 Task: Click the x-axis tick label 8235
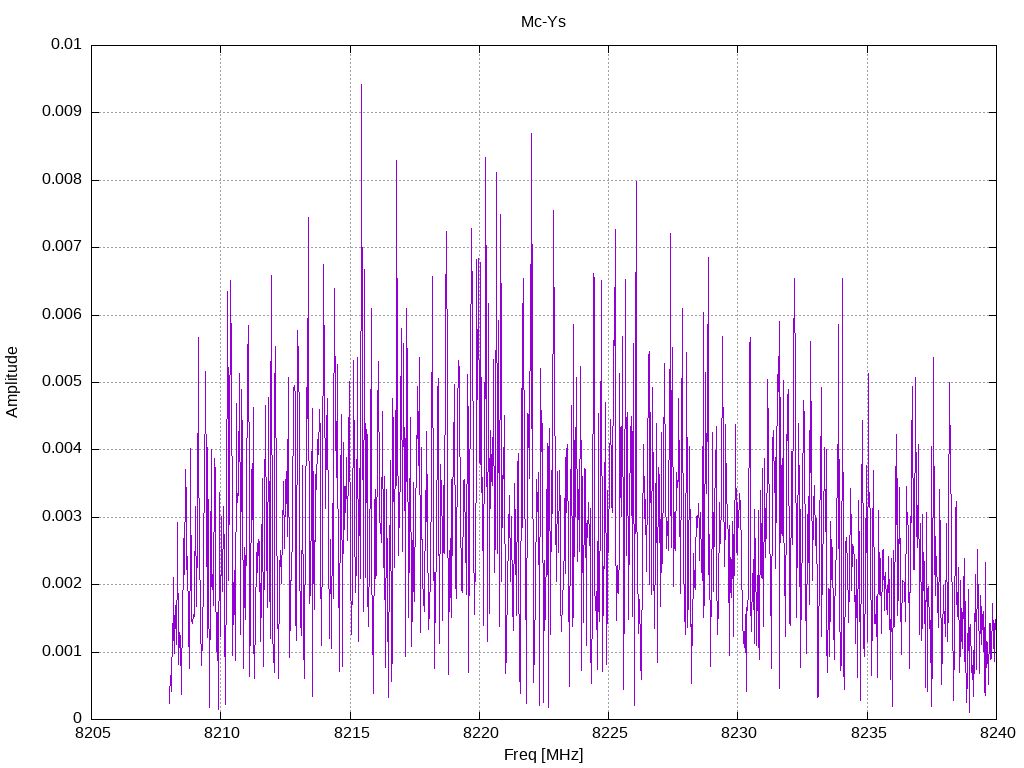[869, 733]
